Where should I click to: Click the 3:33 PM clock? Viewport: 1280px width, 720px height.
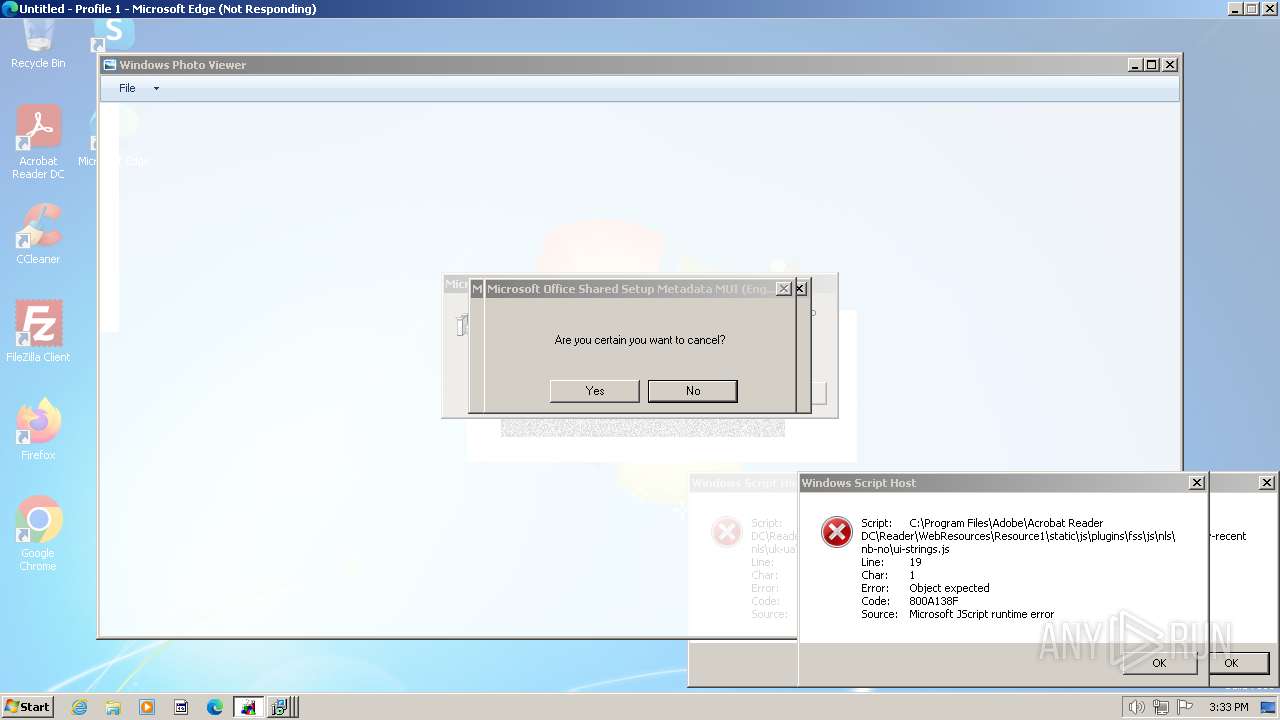click(1228, 707)
